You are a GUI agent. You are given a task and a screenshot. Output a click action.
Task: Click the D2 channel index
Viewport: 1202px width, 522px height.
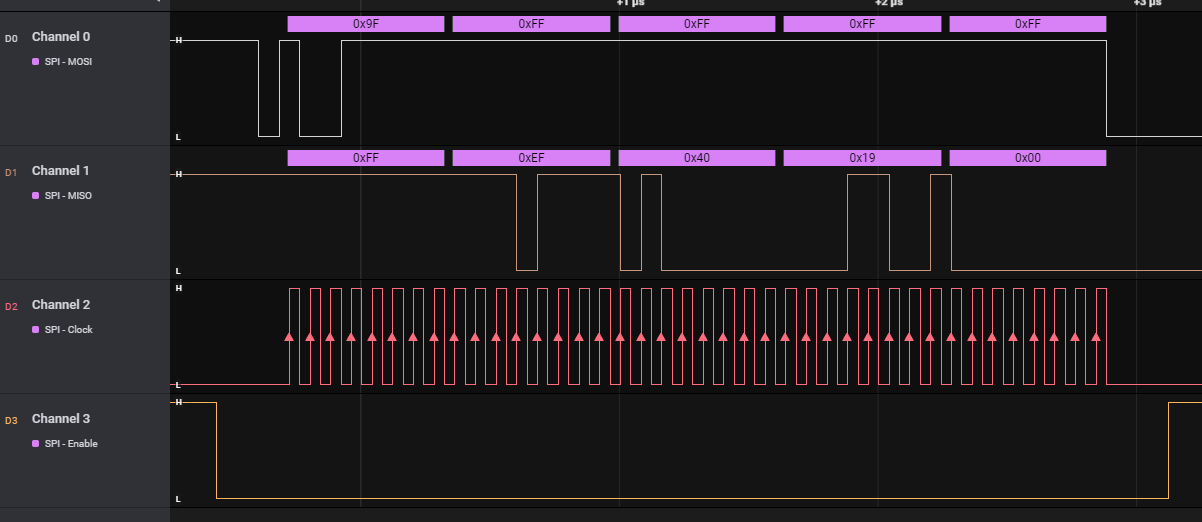12,306
